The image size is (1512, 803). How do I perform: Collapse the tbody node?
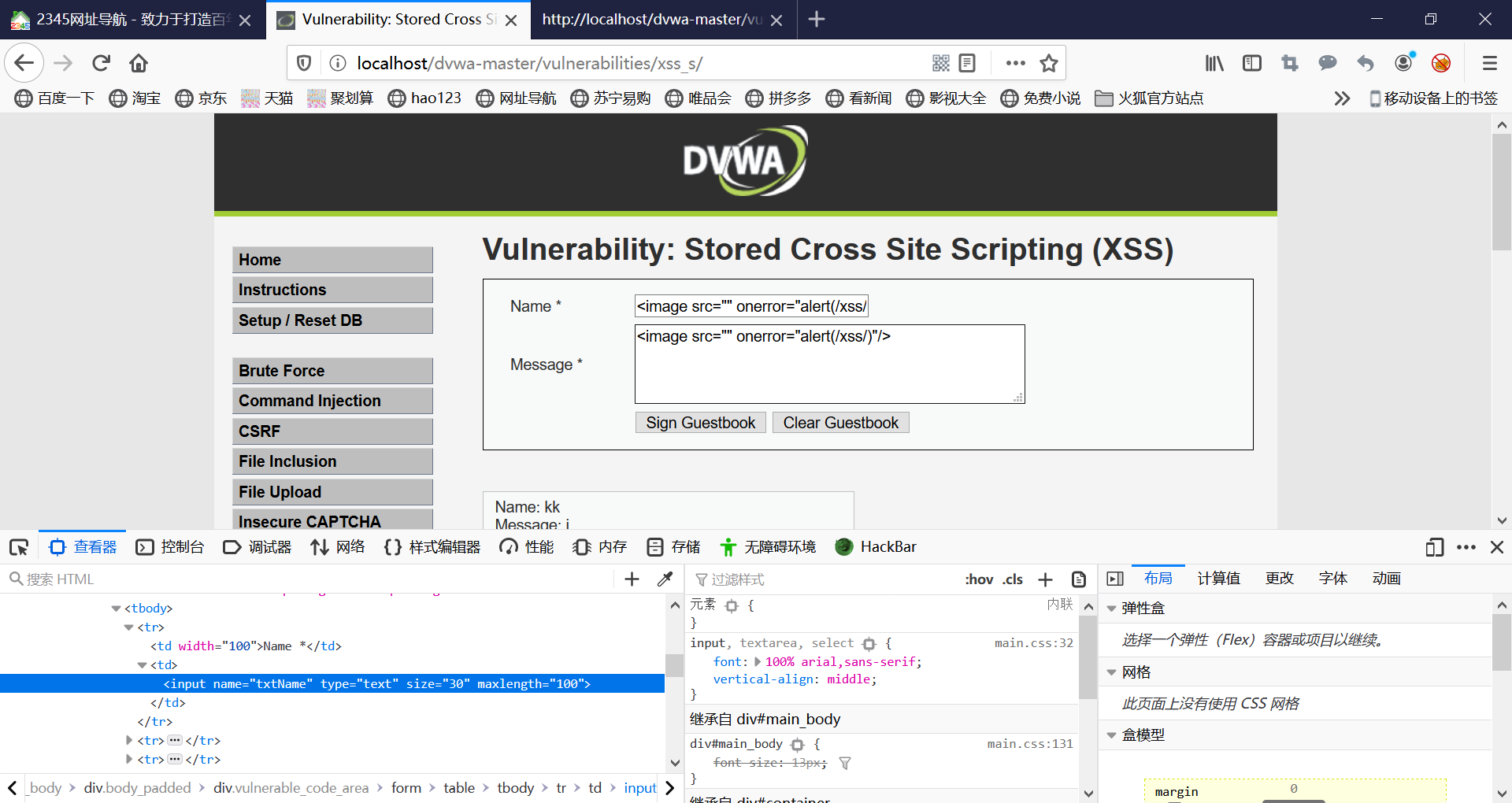116,609
